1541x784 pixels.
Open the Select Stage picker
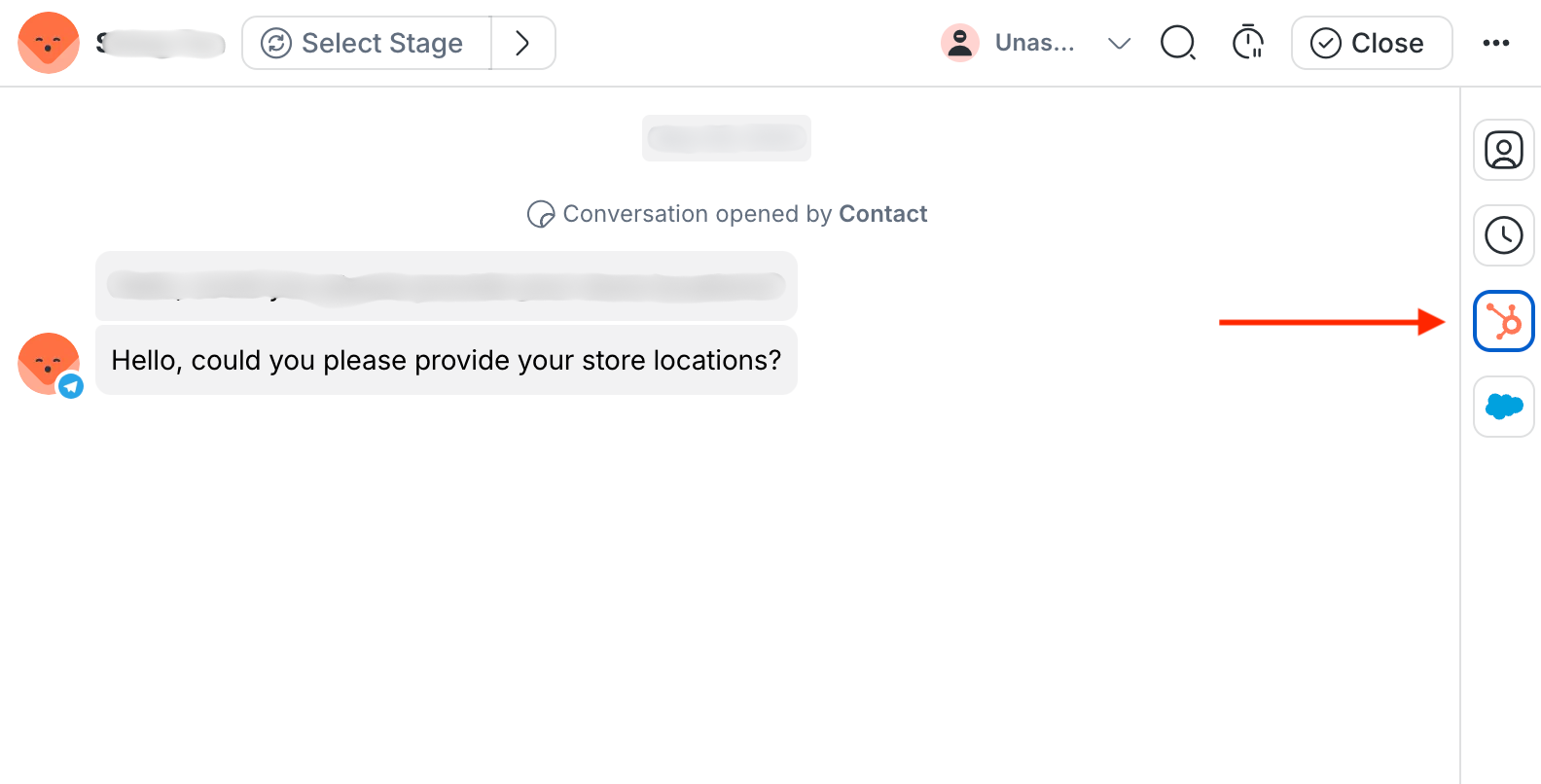[367, 43]
